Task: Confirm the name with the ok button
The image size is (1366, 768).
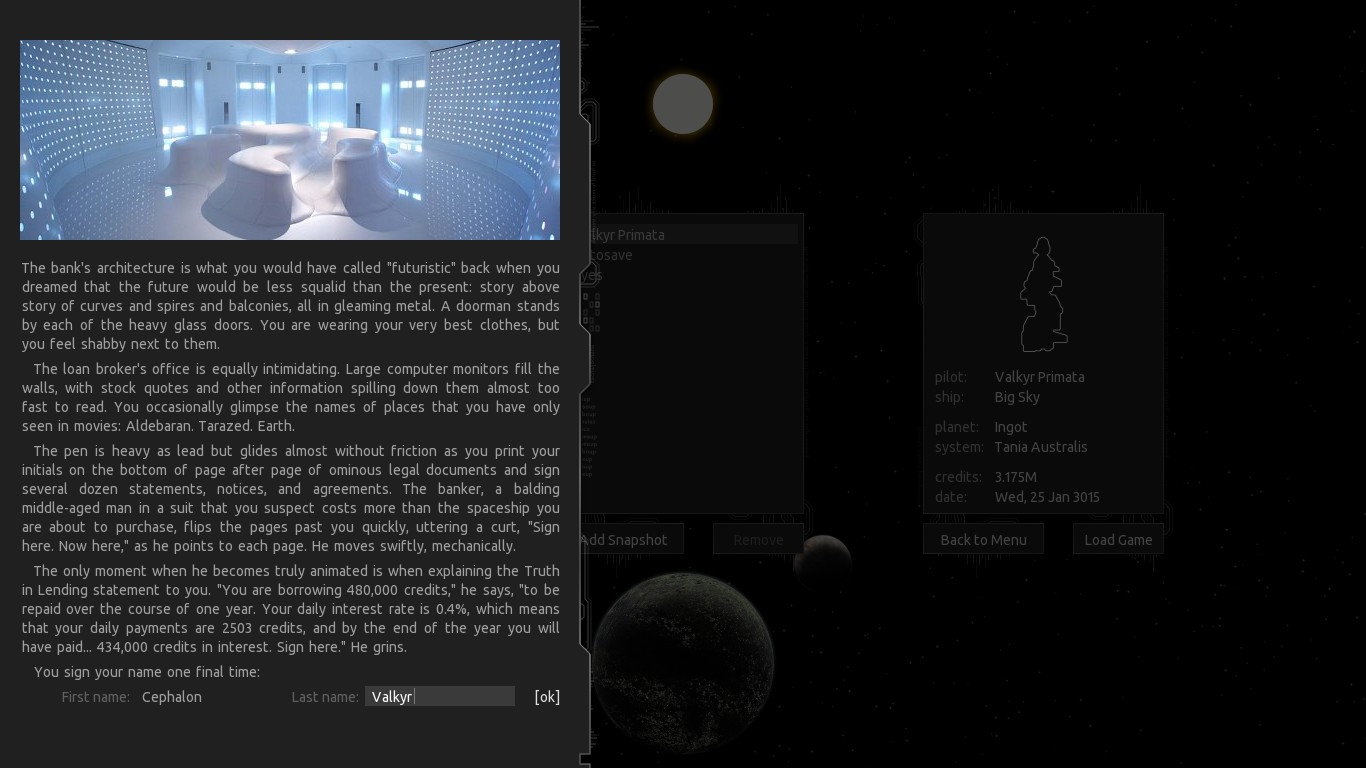Action: pos(547,697)
